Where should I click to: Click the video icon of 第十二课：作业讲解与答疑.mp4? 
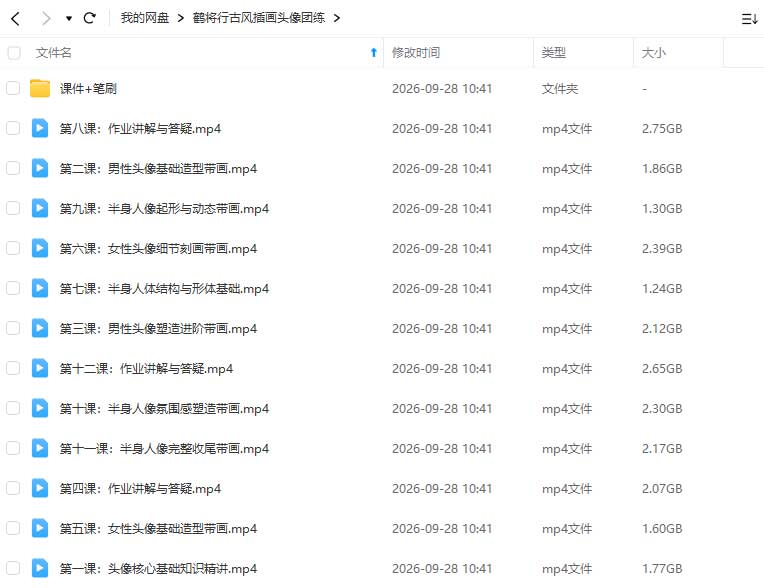[40, 368]
